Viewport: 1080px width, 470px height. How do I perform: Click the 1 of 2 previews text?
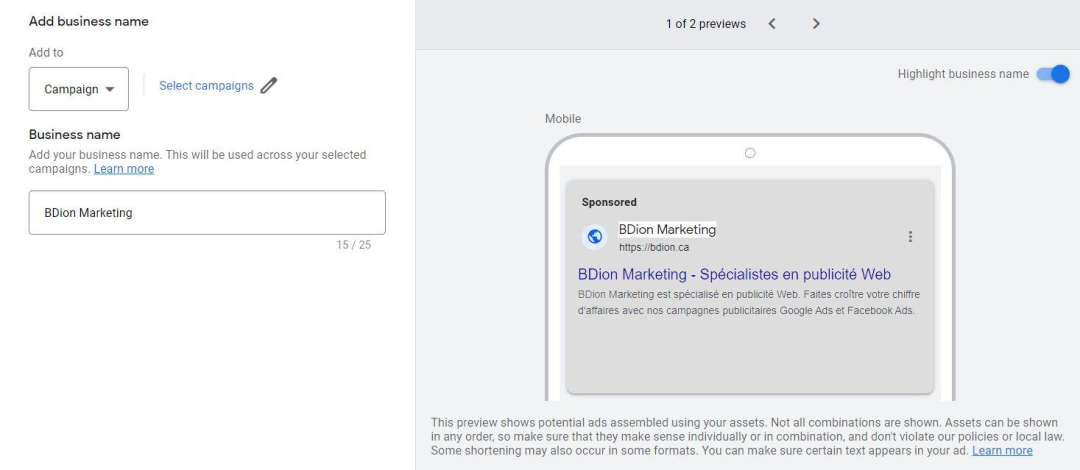pos(705,24)
